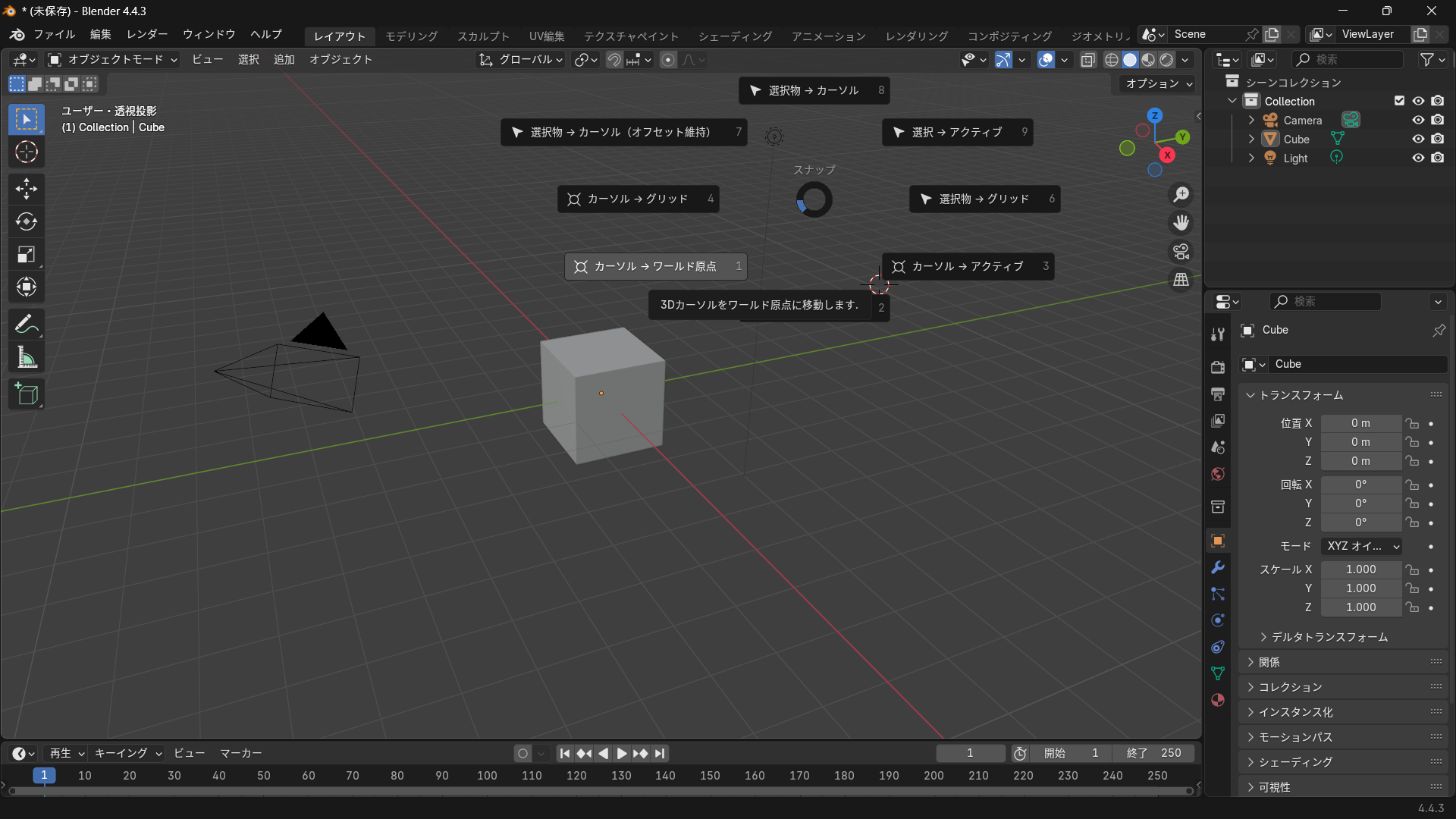The image size is (1456, 819).
Task: Jump to the last frame button
Action: point(660,754)
